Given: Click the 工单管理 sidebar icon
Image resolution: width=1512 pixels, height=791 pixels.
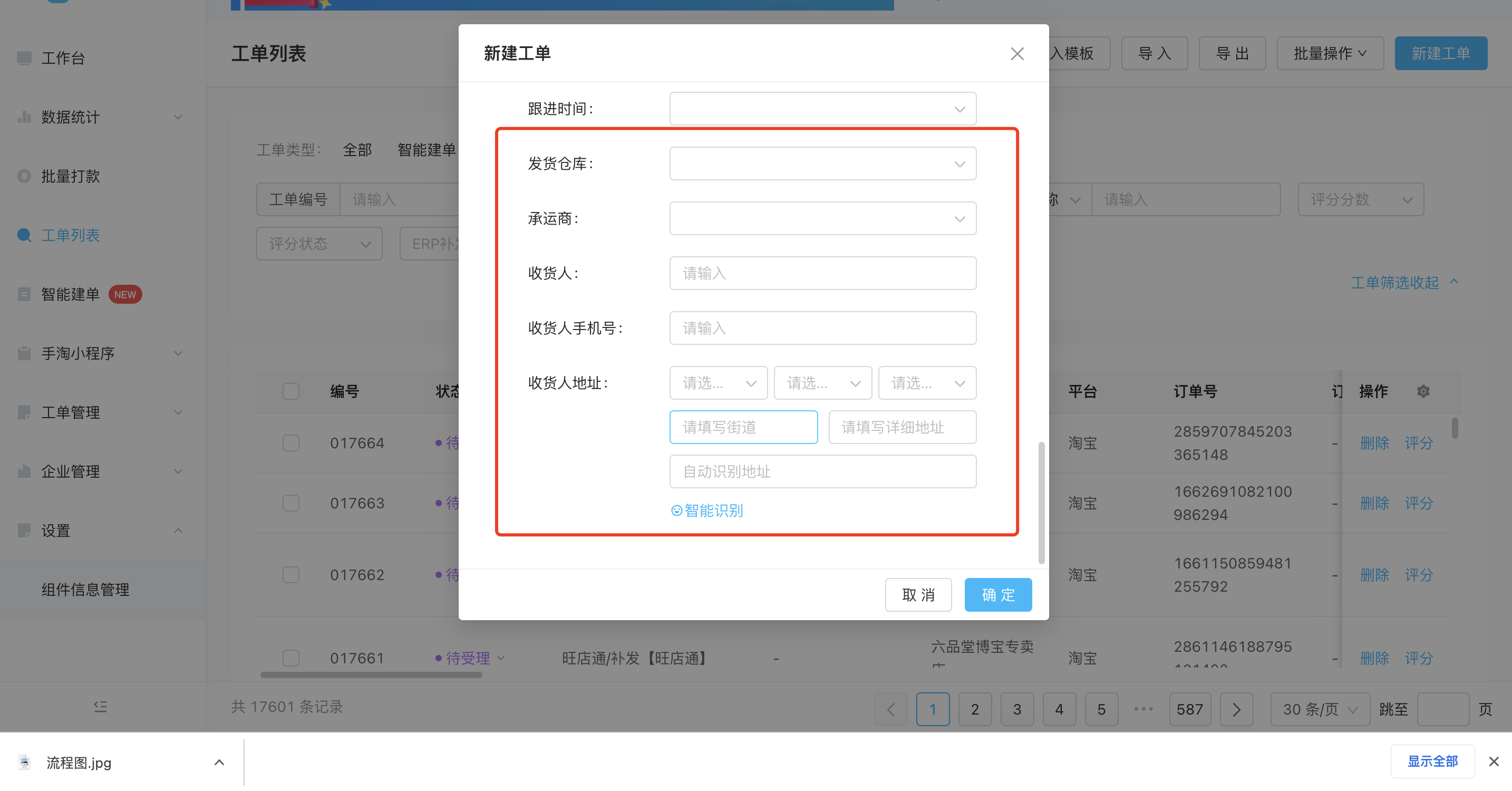Looking at the screenshot, I should coord(24,412).
